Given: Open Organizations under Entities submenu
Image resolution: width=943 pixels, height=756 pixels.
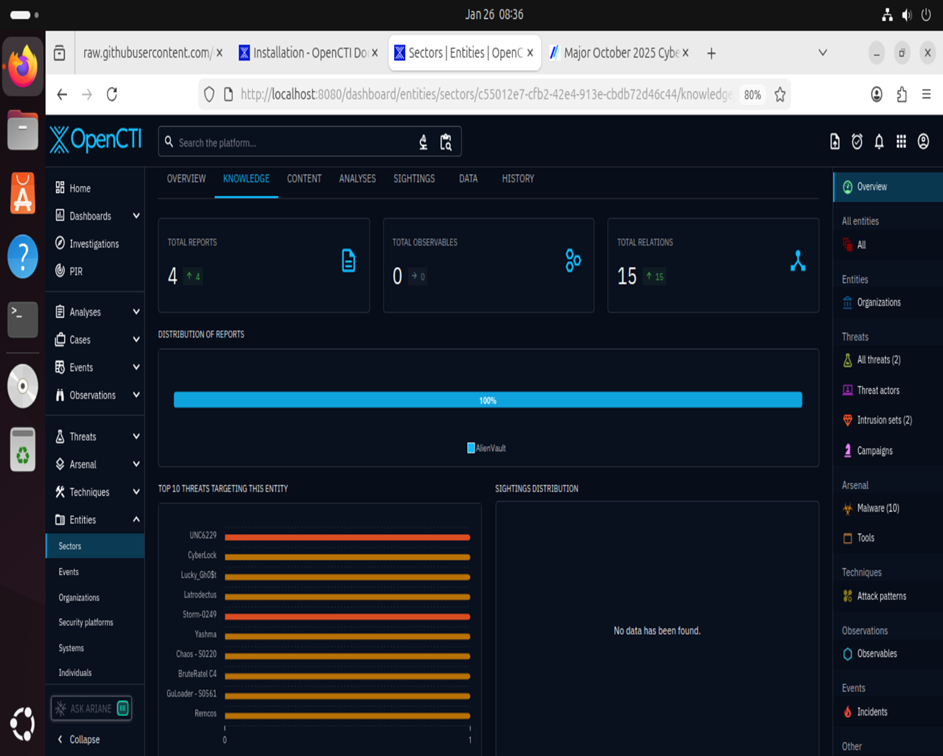Looking at the screenshot, I should 79,597.
